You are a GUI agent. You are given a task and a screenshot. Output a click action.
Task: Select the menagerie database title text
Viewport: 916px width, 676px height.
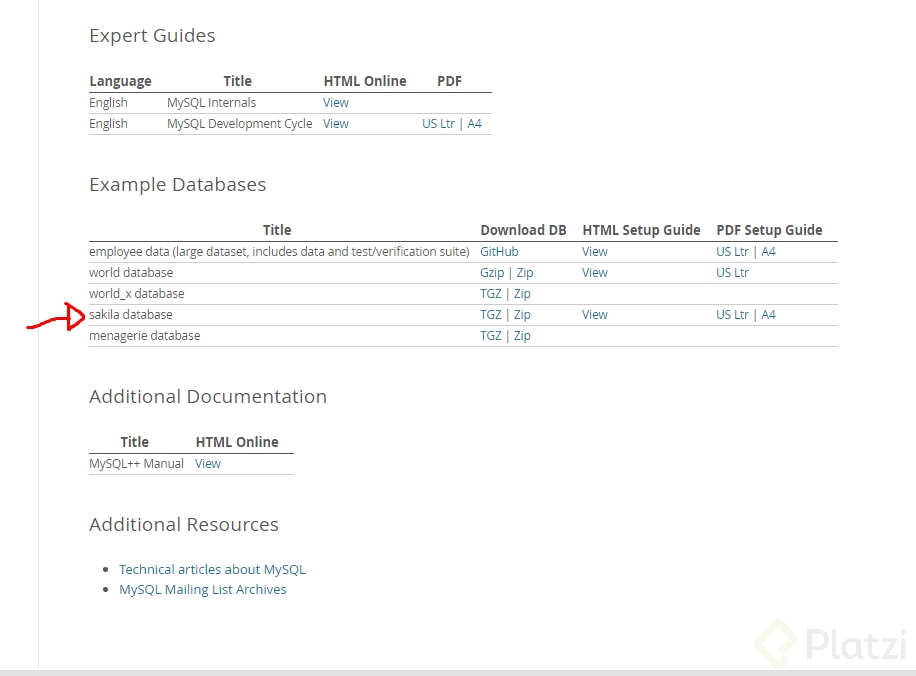pos(144,336)
